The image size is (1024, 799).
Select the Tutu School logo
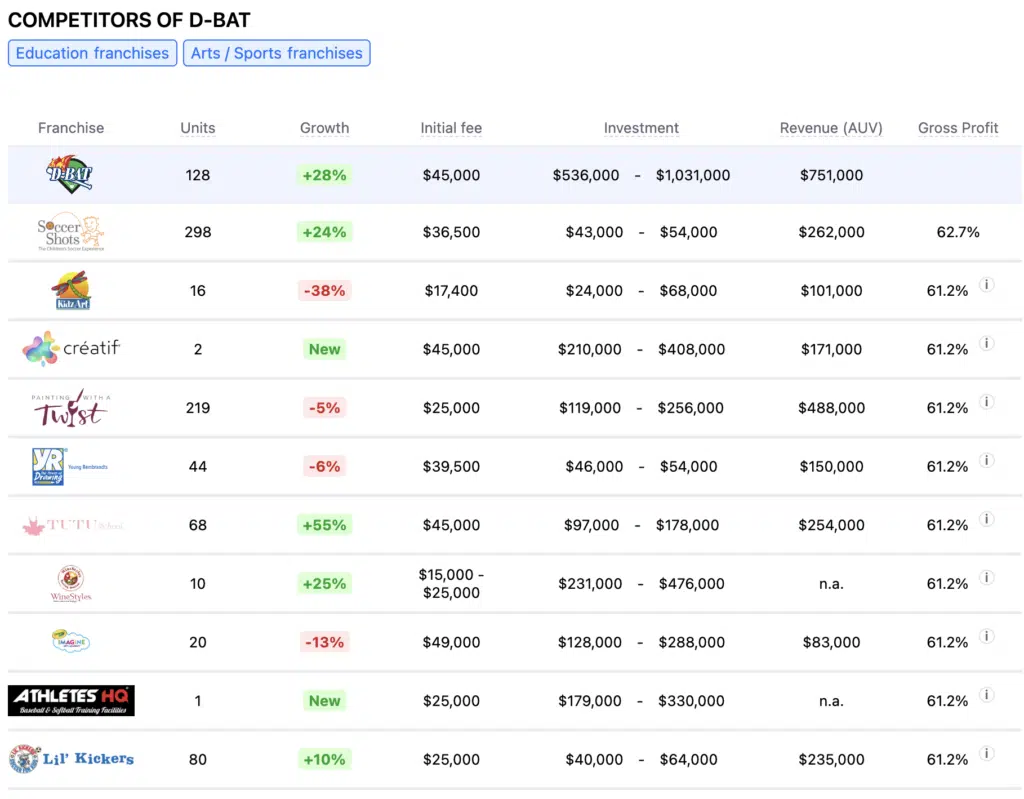pyautogui.click(x=72, y=525)
